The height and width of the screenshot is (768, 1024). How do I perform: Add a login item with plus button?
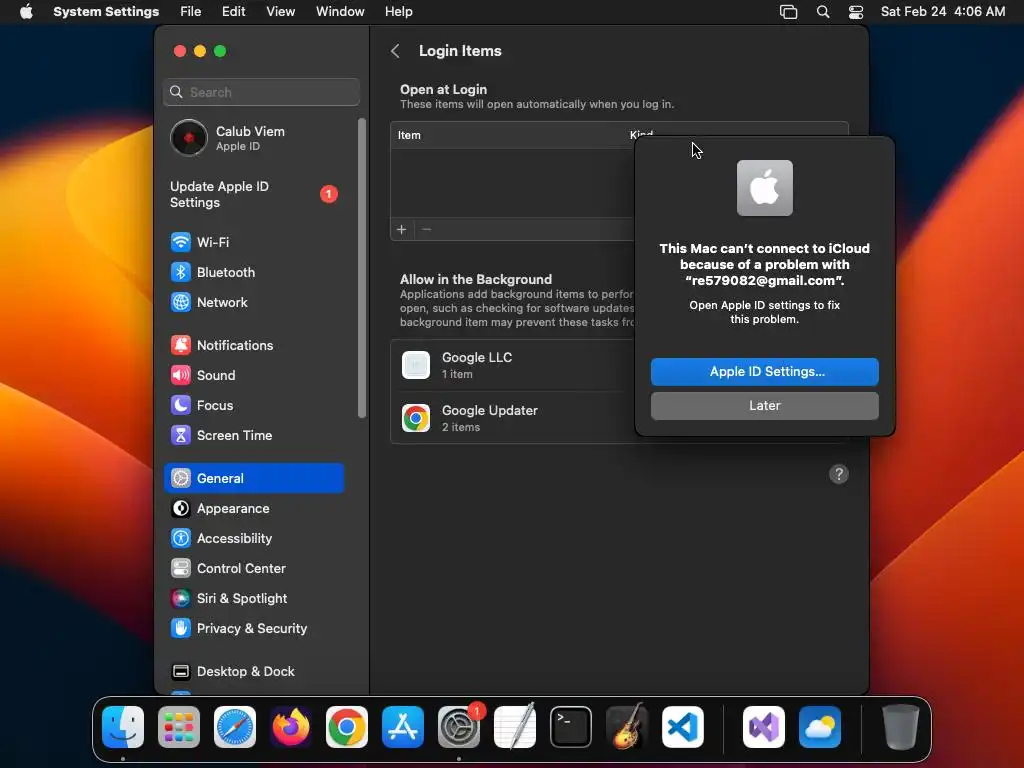402,229
